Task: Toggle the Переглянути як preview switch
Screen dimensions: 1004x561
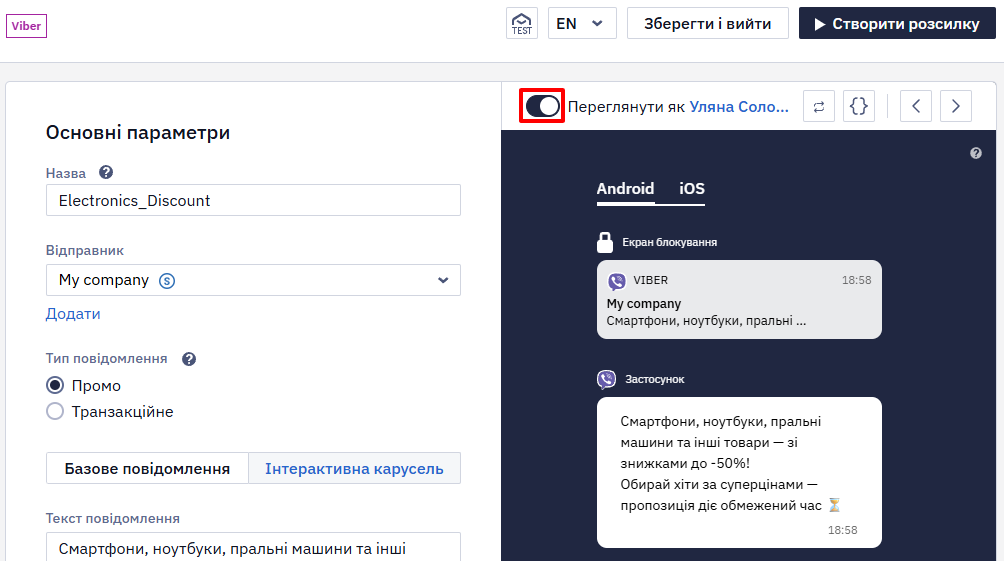Action: pyautogui.click(x=542, y=106)
